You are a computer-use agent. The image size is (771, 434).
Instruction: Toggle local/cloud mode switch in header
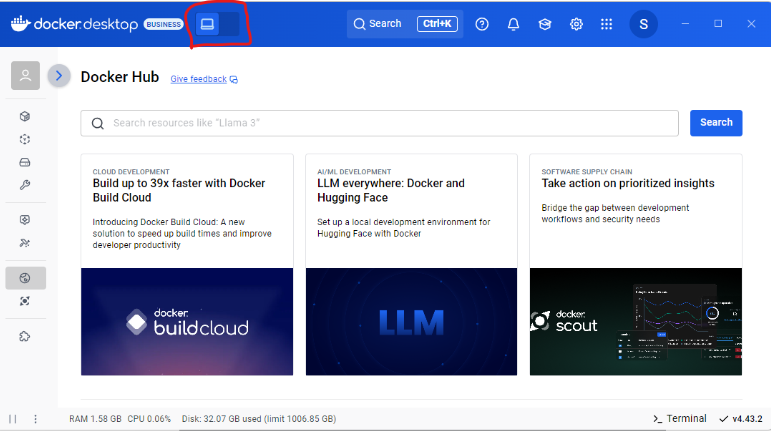[218, 23]
